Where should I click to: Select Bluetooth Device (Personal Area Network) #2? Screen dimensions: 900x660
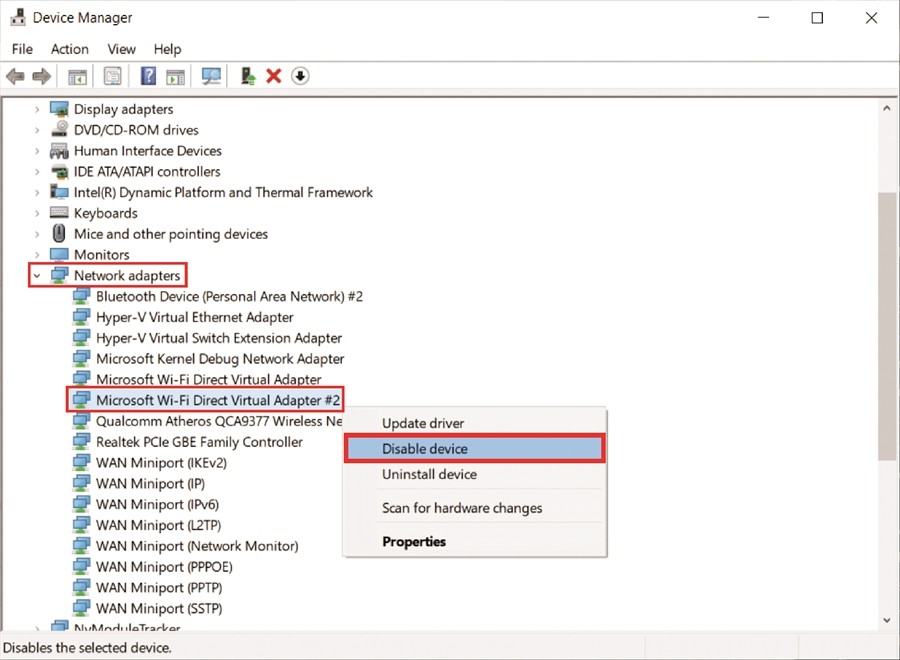pos(229,296)
